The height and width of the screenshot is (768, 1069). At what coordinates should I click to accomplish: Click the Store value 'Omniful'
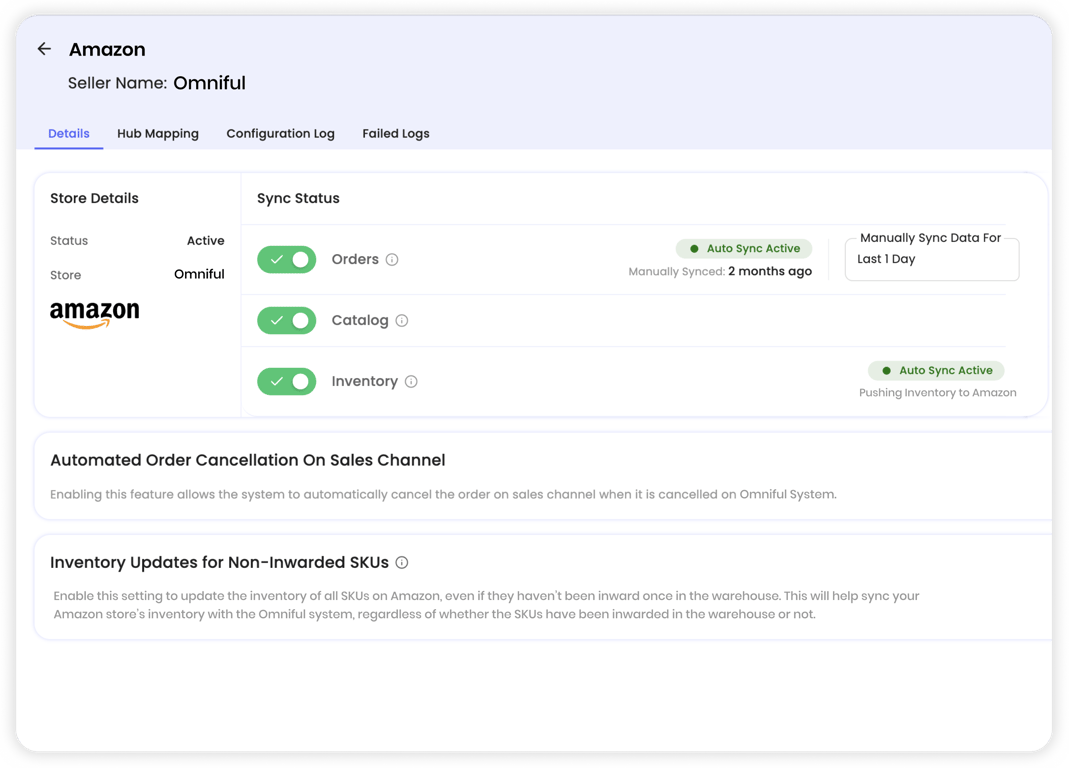tap(199, 274)
